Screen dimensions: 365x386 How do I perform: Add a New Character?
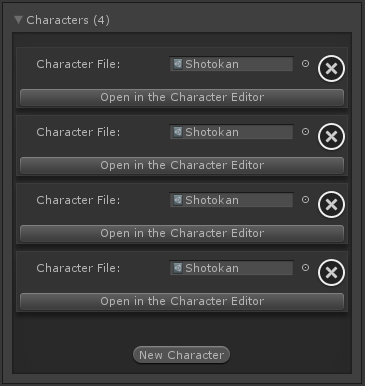pyautogui.click(x=181, y=355)
